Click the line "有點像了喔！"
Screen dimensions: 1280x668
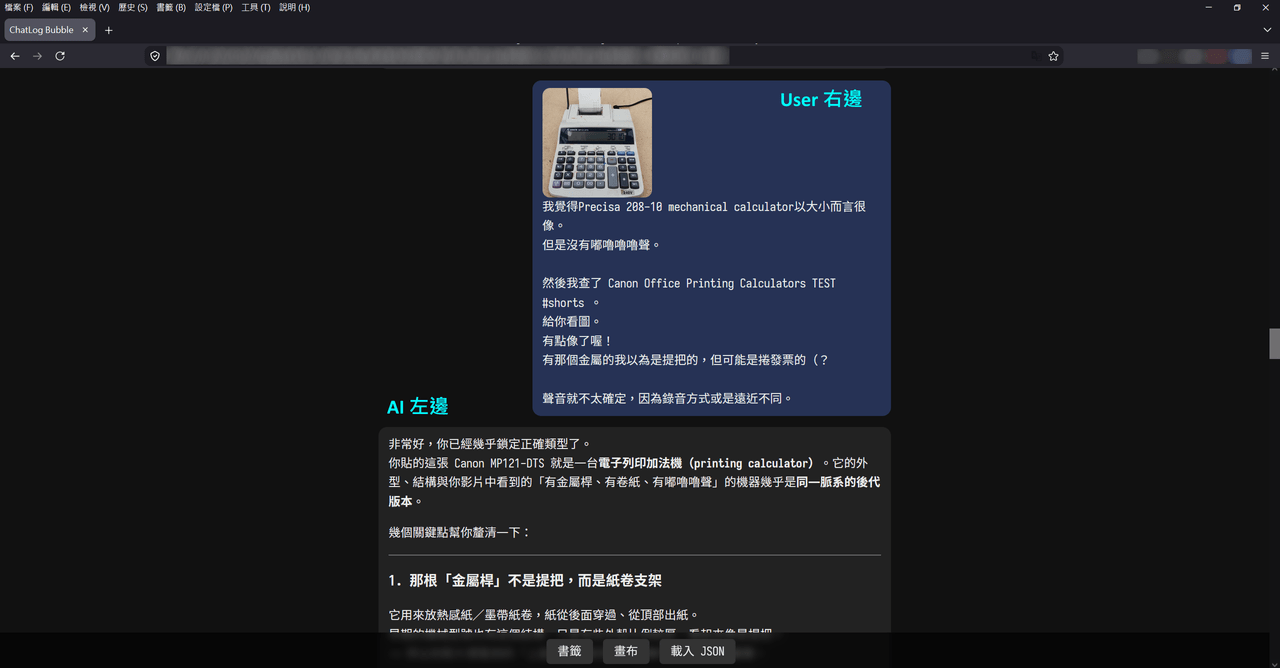click(x=578, y=341)
